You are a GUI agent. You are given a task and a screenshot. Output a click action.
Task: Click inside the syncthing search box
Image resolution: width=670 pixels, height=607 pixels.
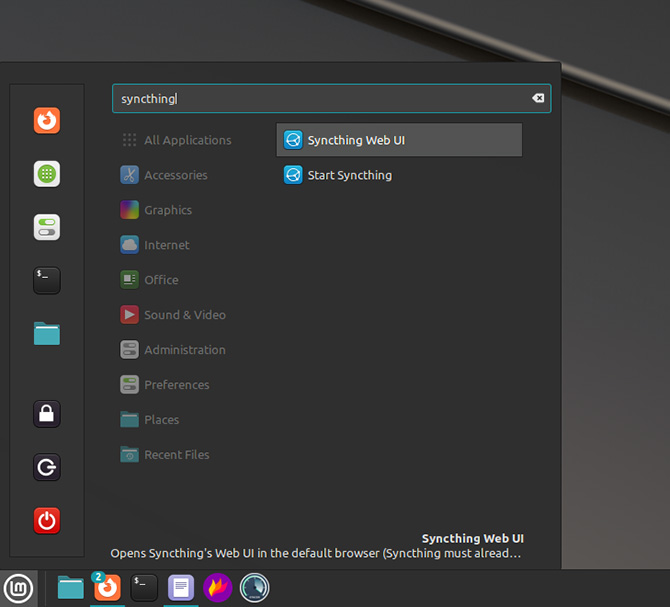click(x=332, y=99)
